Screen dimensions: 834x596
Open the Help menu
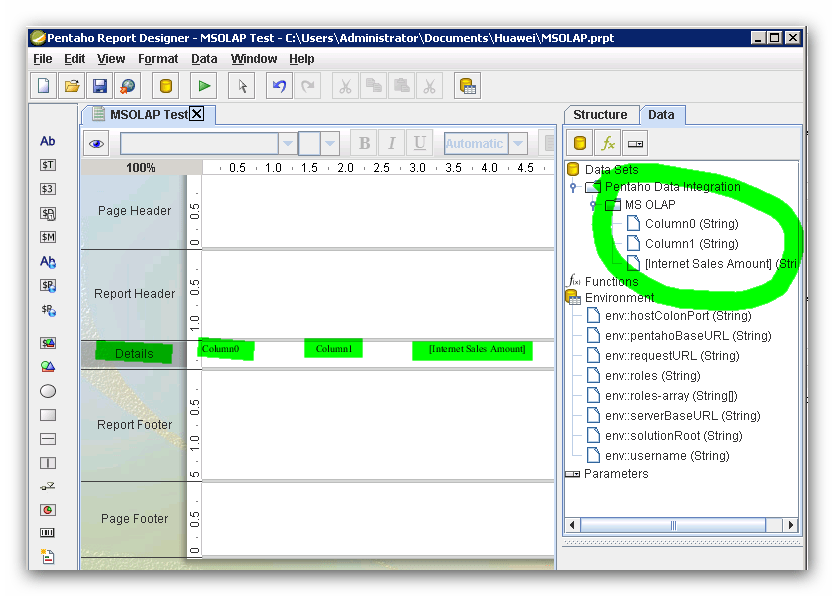tap(302, 59)
